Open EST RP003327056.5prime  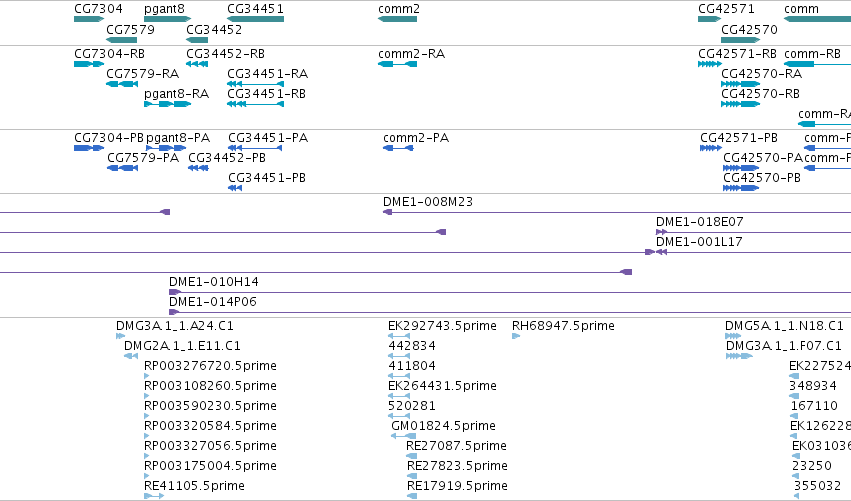tap(147, 456)
